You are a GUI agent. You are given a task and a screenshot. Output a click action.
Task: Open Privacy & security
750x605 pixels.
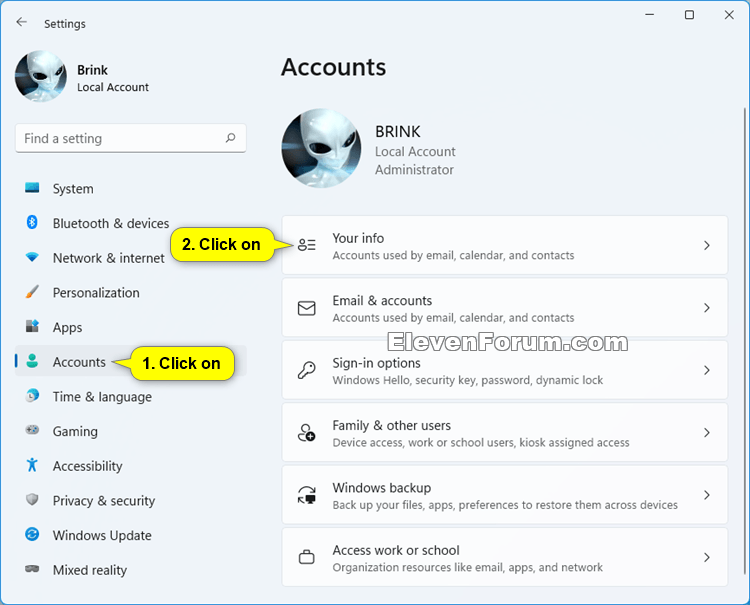click(131, 500)
